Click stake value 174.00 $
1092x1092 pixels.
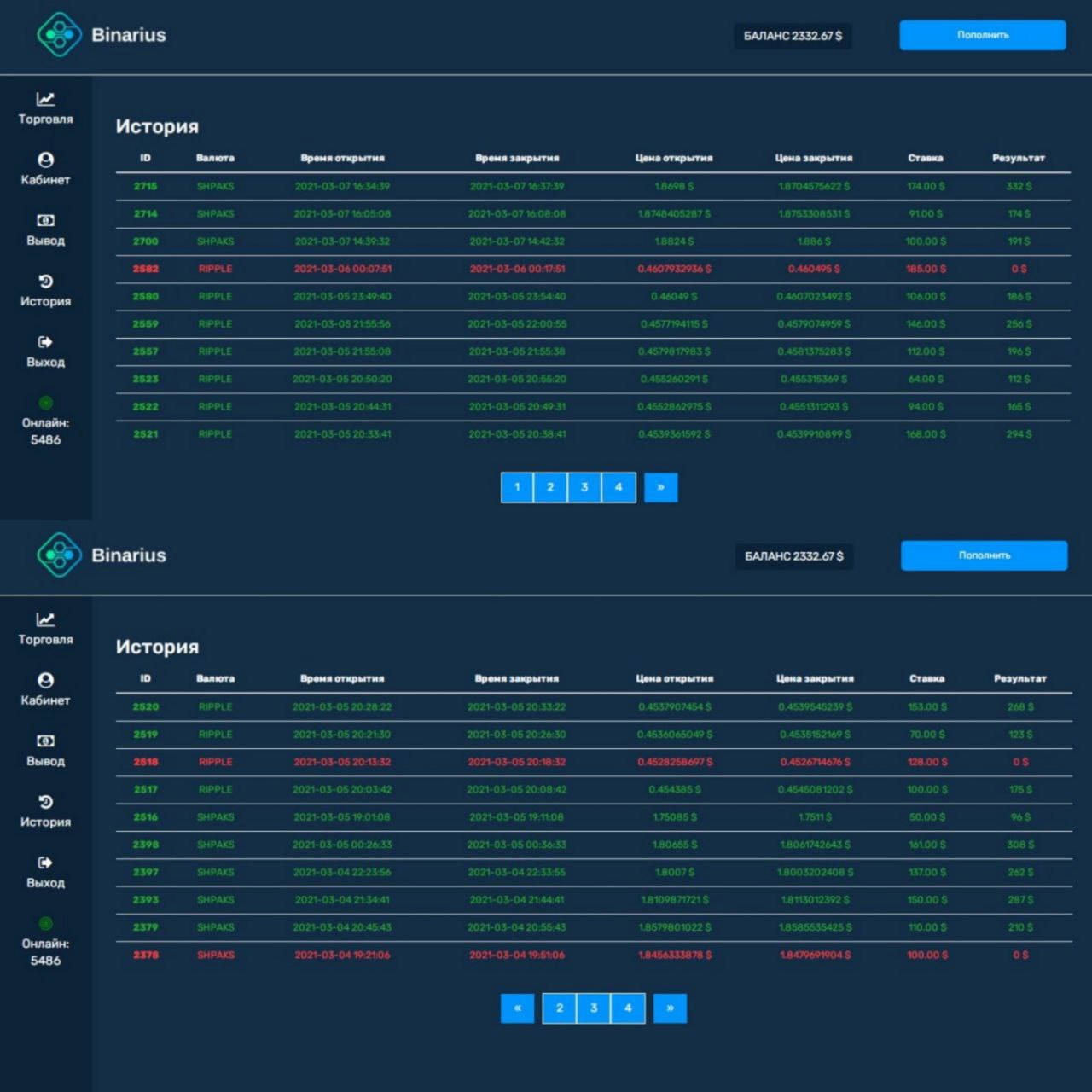[926, 186]
